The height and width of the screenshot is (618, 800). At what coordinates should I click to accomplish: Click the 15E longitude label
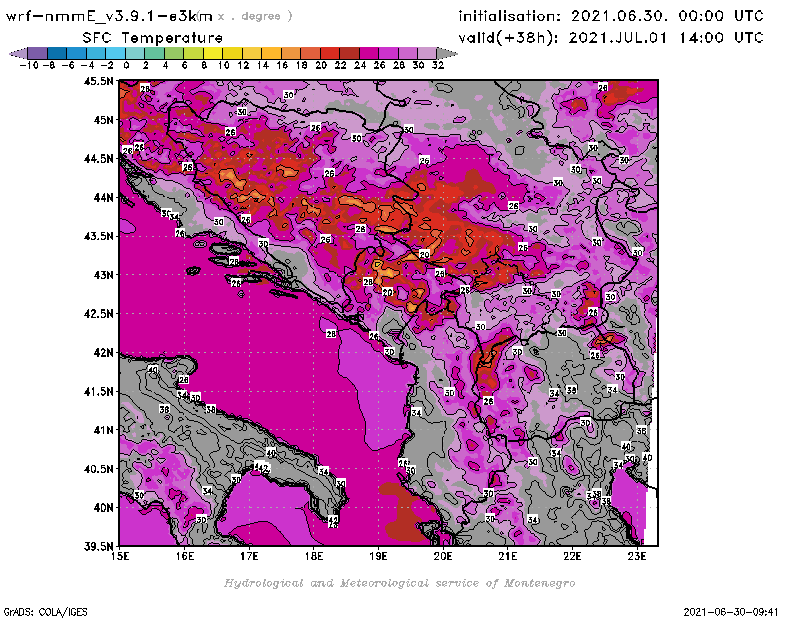[x=120, y=556]
